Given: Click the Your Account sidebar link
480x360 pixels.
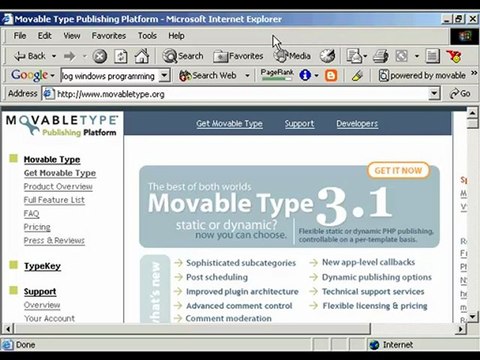Looking at the screenshot, I should [49, 318].
